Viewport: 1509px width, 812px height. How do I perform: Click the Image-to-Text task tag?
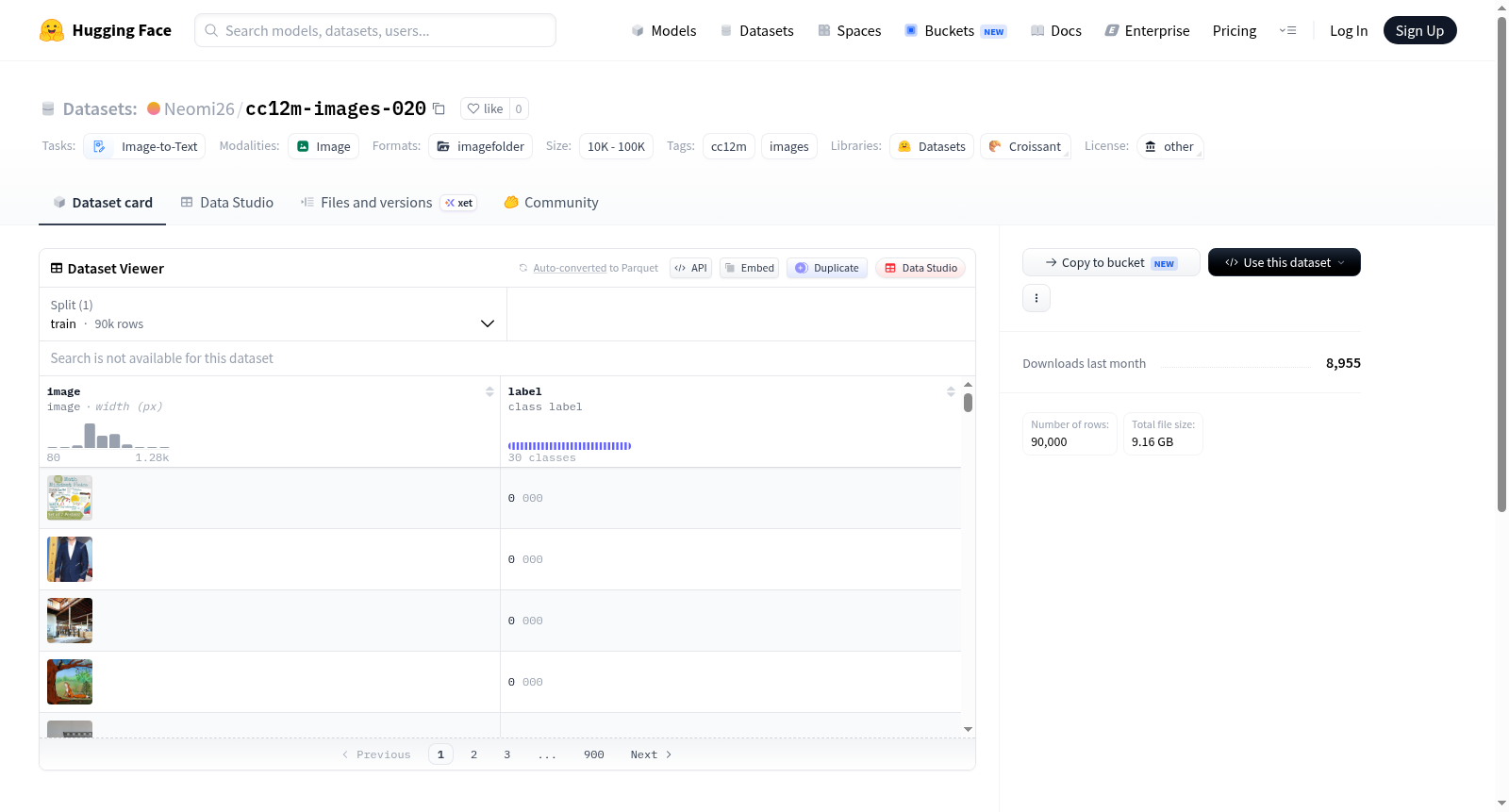(x=144, y=146)
